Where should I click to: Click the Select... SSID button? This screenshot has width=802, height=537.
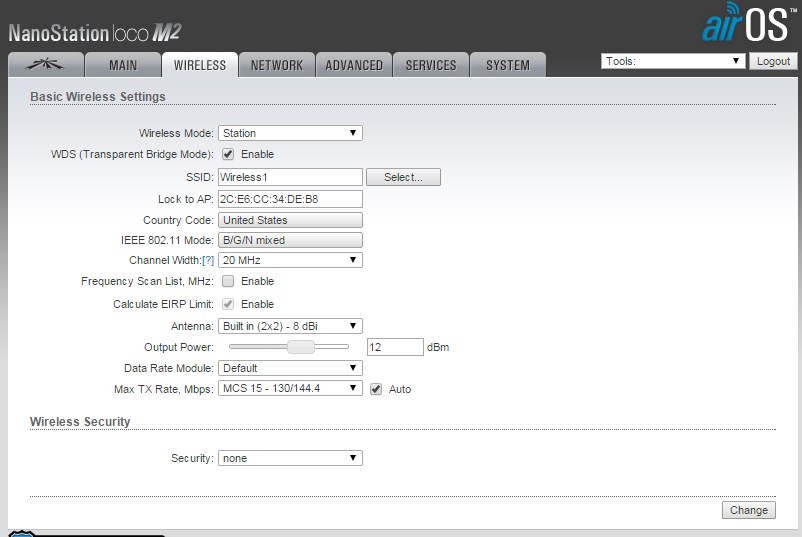403,177
